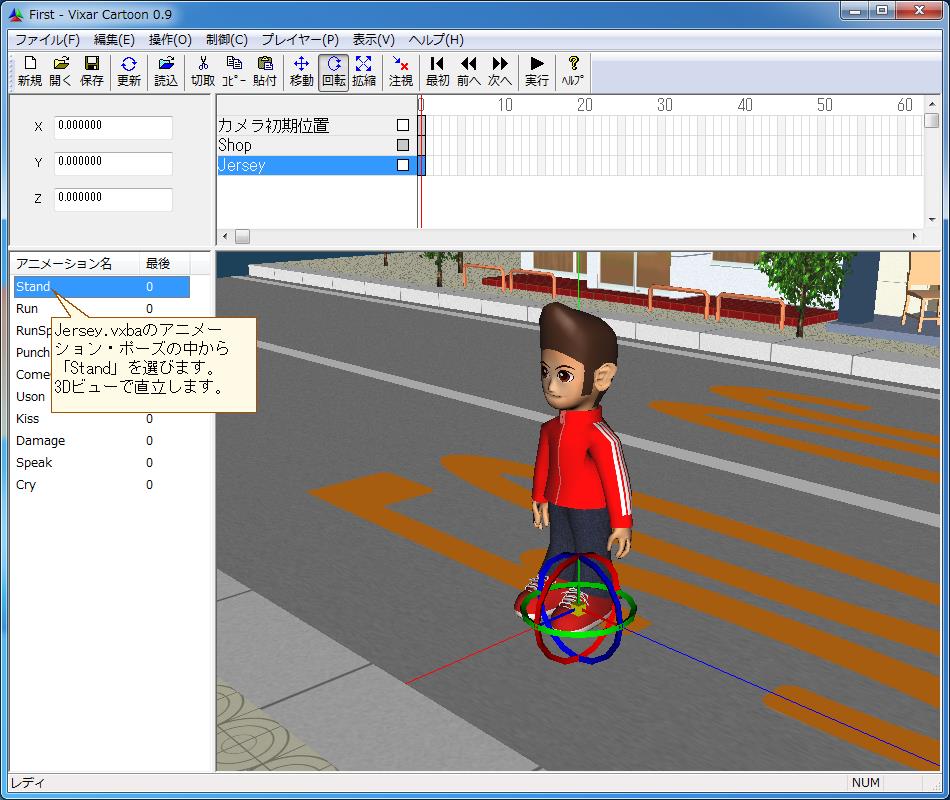Toggle the Shop track checkbox
Screen dimensions: 950x800
point(403,146)
